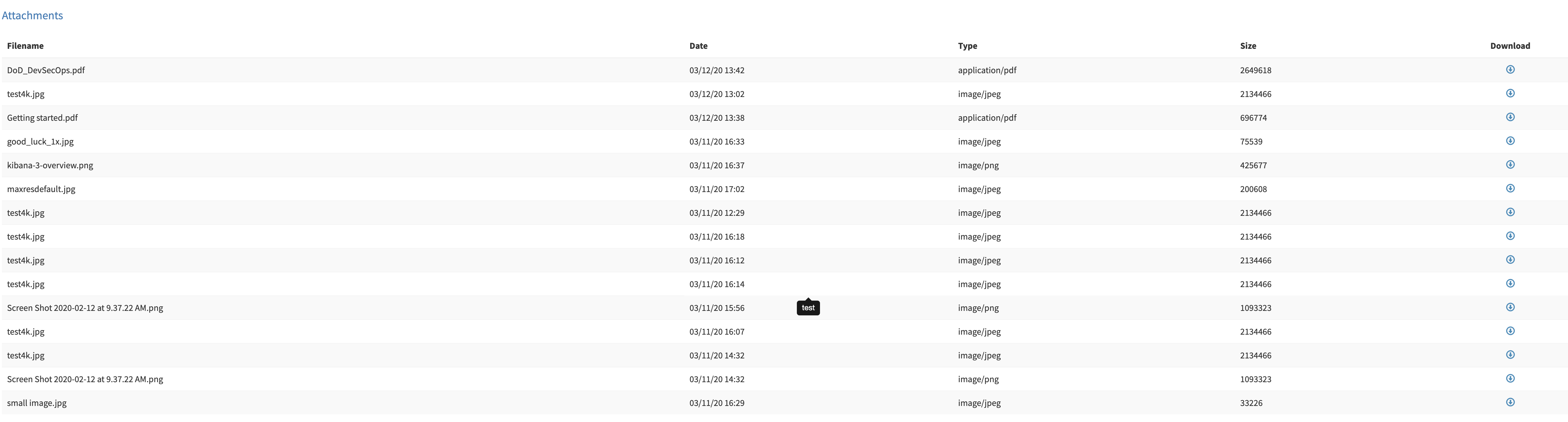The width and height of the screenshot is (1568, 422).
Task: Download small image.jpg attachment
Action: click(1510, 402)
